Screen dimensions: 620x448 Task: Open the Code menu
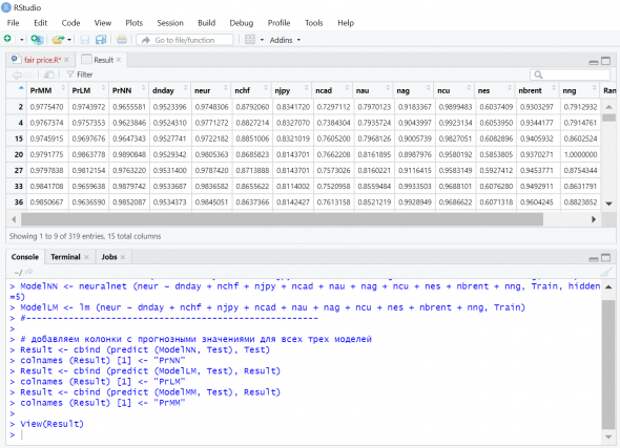(71, 23)
